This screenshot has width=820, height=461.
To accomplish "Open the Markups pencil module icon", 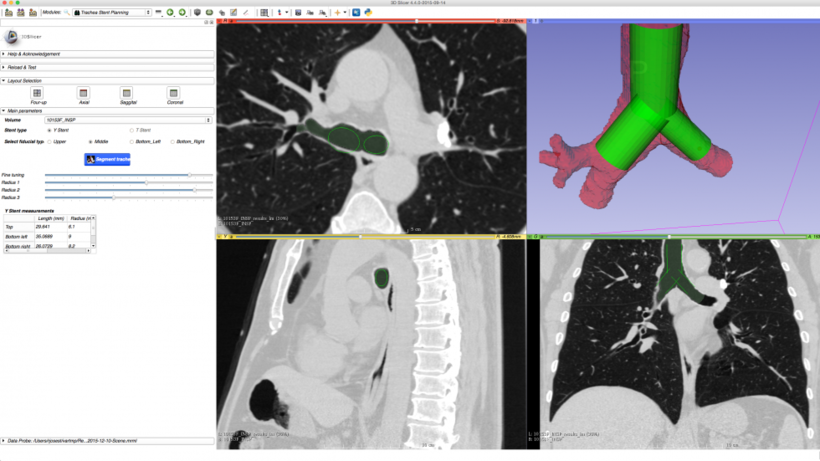I will [246, 12].
